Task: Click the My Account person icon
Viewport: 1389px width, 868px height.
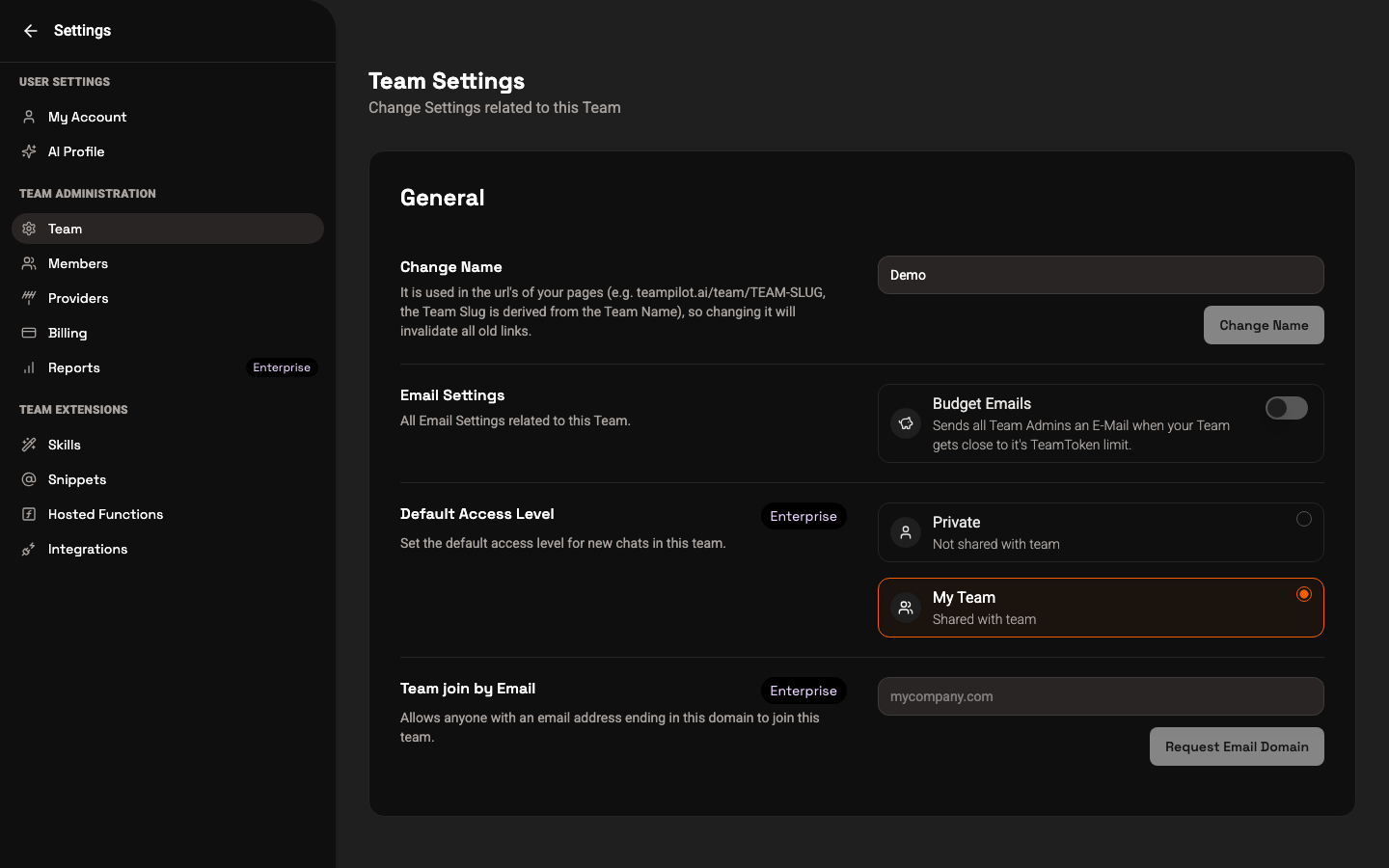Action: (29, 117)
